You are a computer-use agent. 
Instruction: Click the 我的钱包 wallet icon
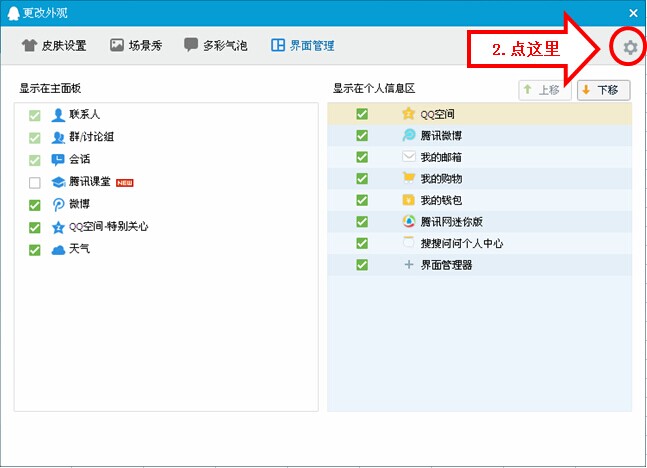pyautogui.click(x=409, y=200)
